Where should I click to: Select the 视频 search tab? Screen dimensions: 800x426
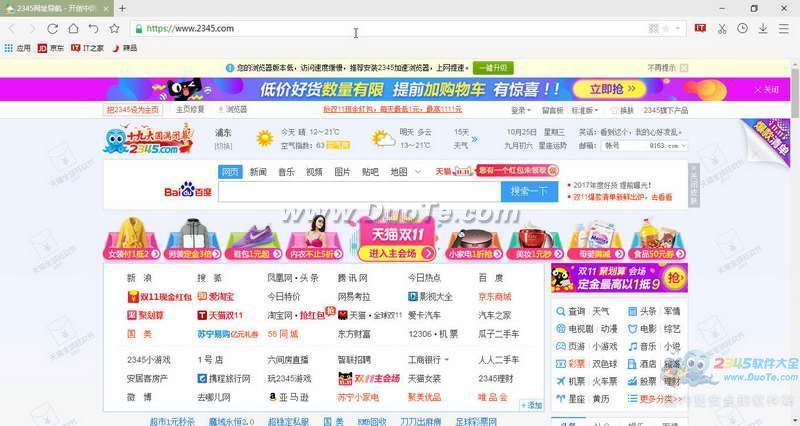point(314,171)
